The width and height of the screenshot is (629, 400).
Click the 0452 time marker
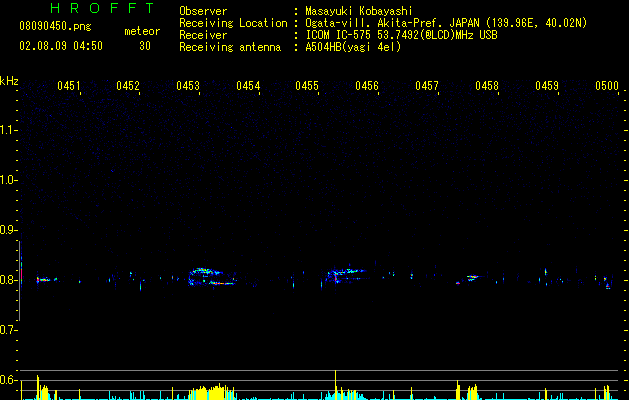tap(128, 86)
